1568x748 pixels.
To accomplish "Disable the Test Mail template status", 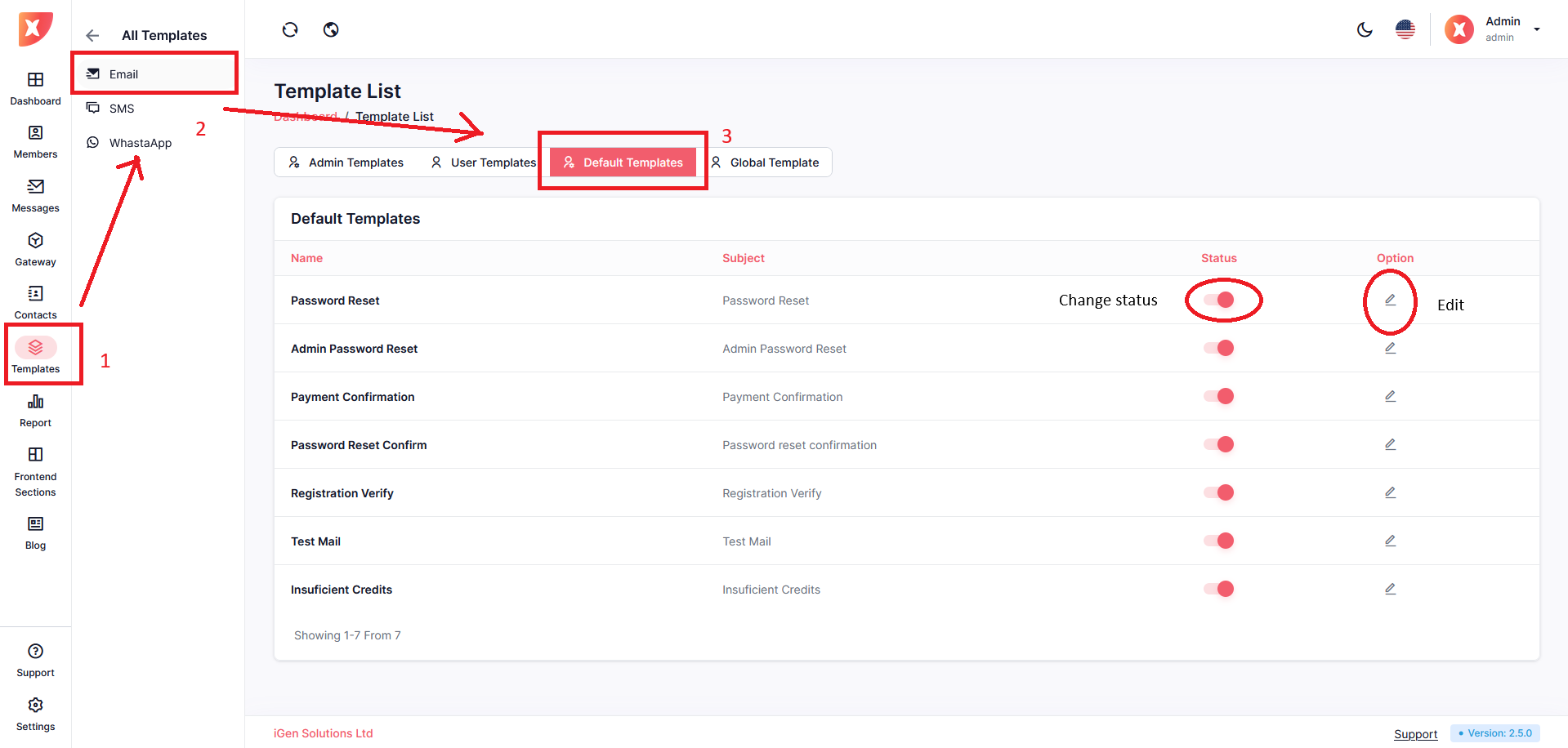I will (1218, 541).
